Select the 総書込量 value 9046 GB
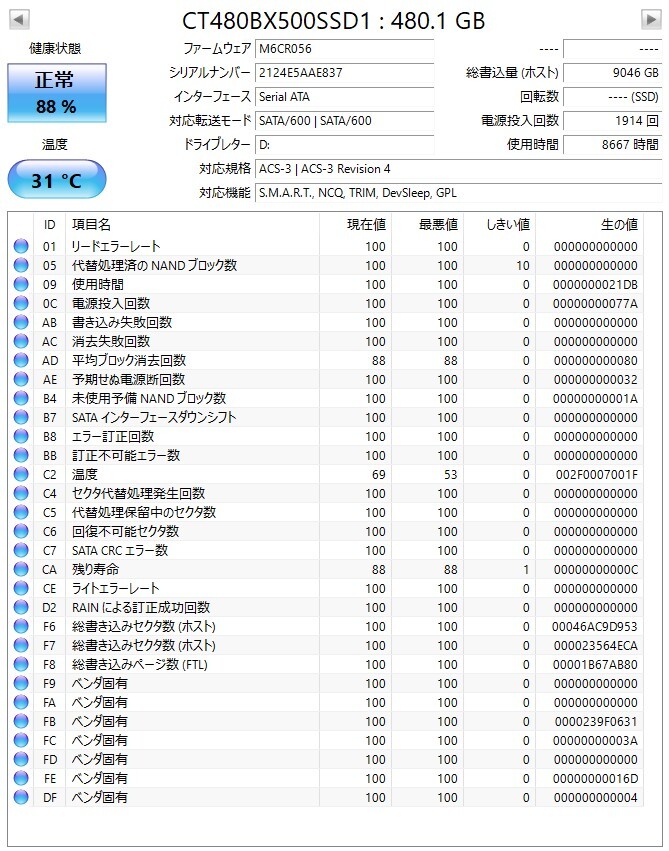The height and width of the screenshot is (851, 669). pos(613,73)
